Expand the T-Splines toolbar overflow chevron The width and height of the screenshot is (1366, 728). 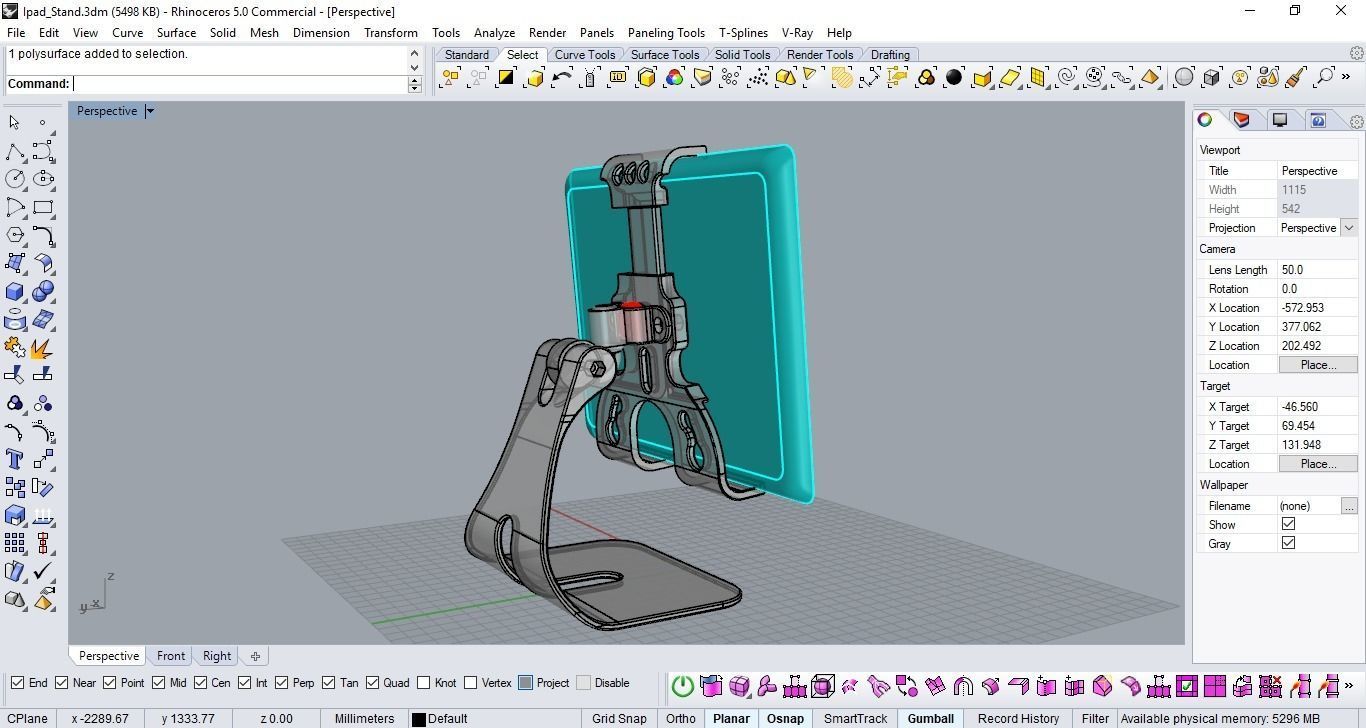(1351, 686)
